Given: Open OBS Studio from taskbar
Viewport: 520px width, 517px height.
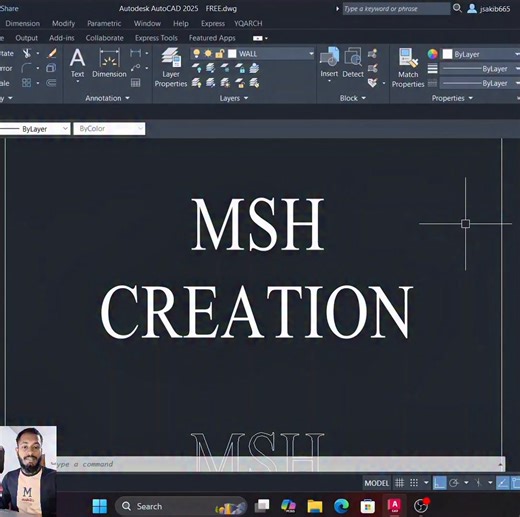Looking at the screenshot, I should (421, 506).
